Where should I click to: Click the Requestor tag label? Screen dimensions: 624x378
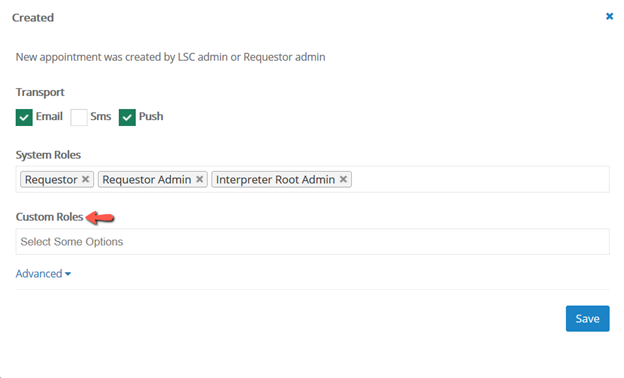pos(51,179)
